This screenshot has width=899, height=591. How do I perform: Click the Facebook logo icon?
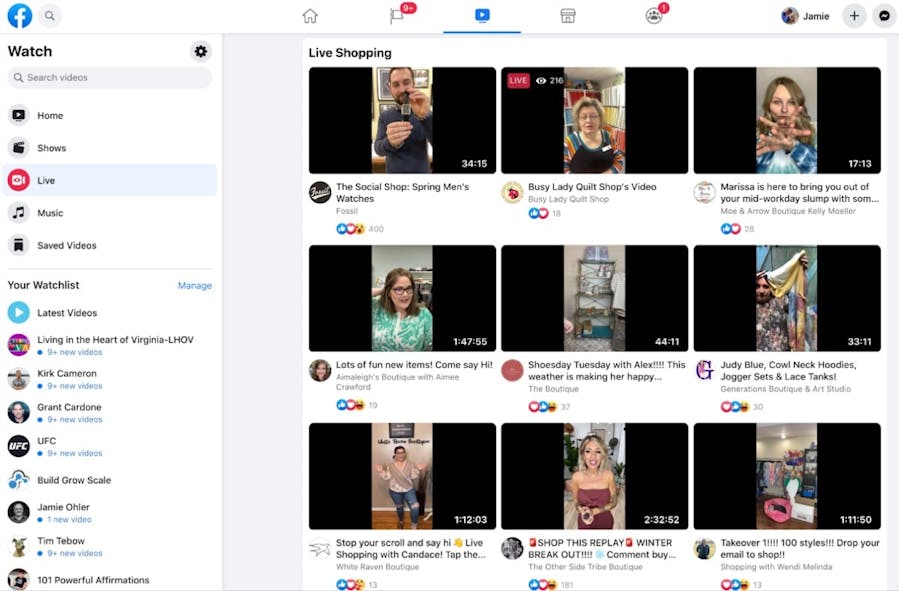coord(20,16)
